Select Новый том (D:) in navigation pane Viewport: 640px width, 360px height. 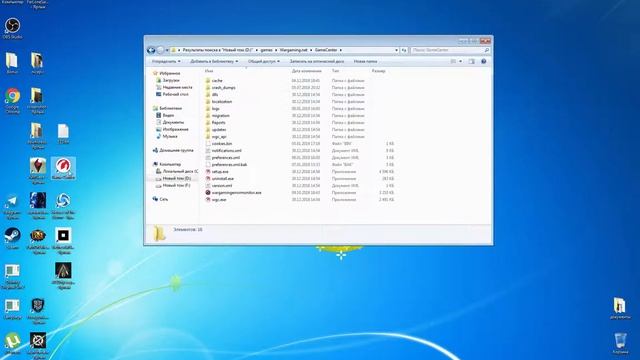pos(176,178)
